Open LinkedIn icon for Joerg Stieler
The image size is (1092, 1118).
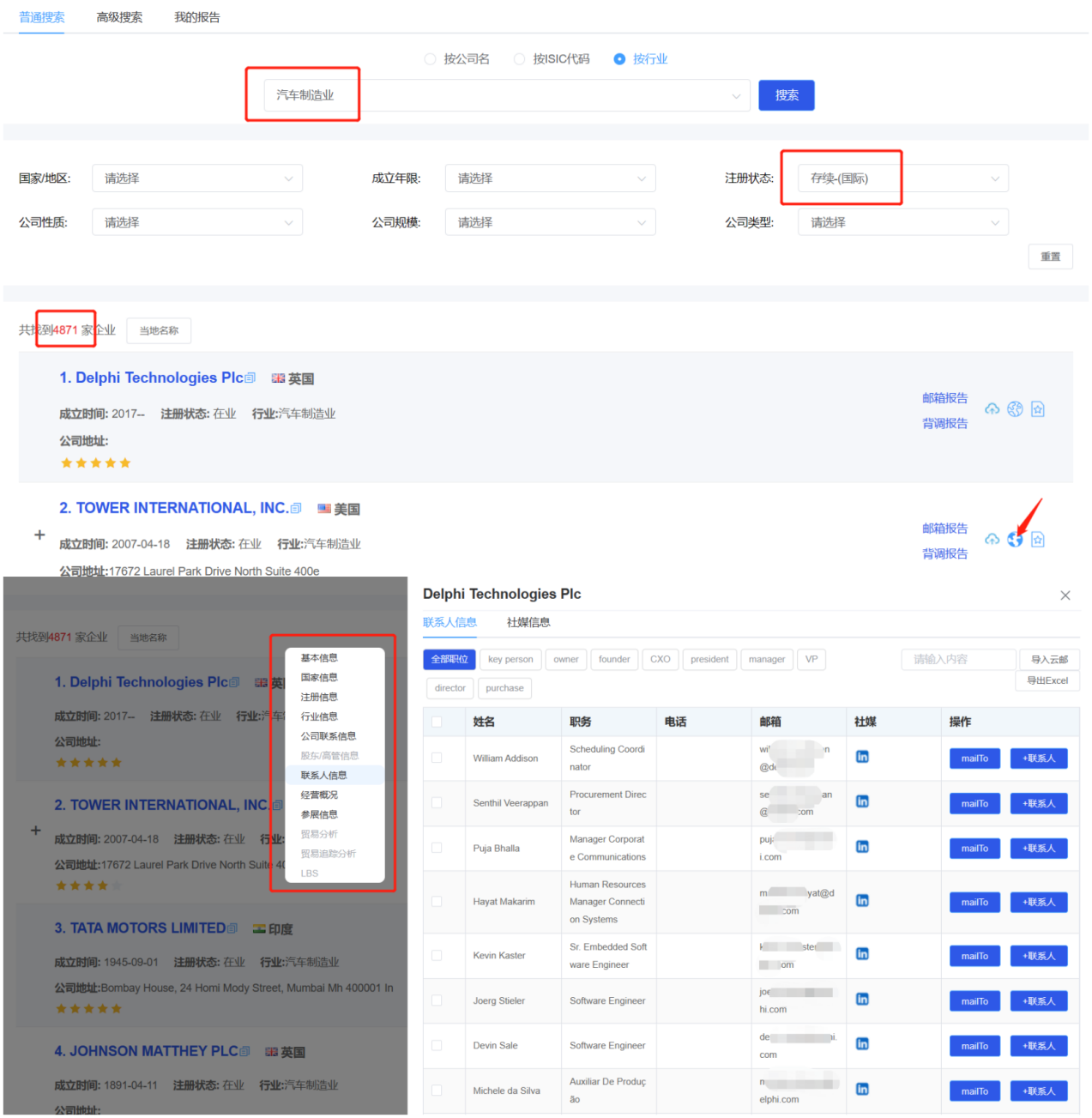862,1000
